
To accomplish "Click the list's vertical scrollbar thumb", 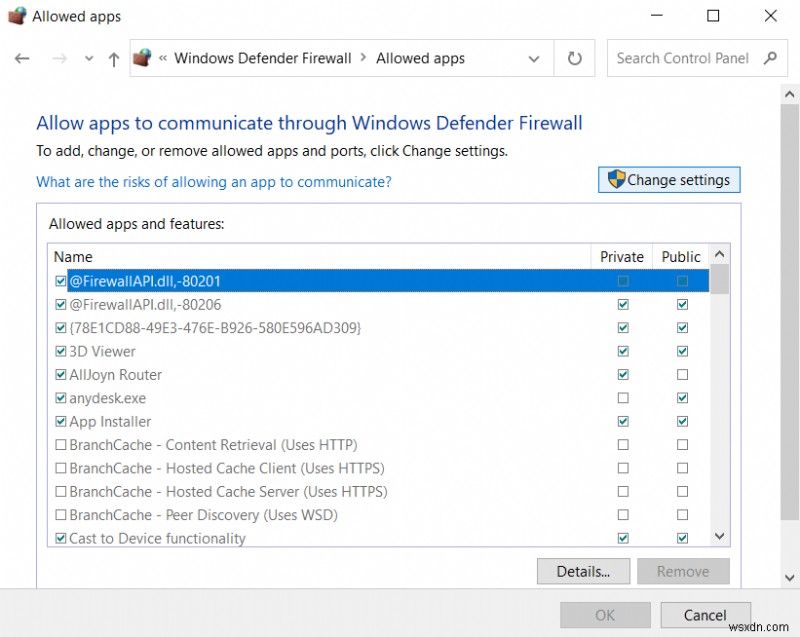I will (x=719, y=280).
